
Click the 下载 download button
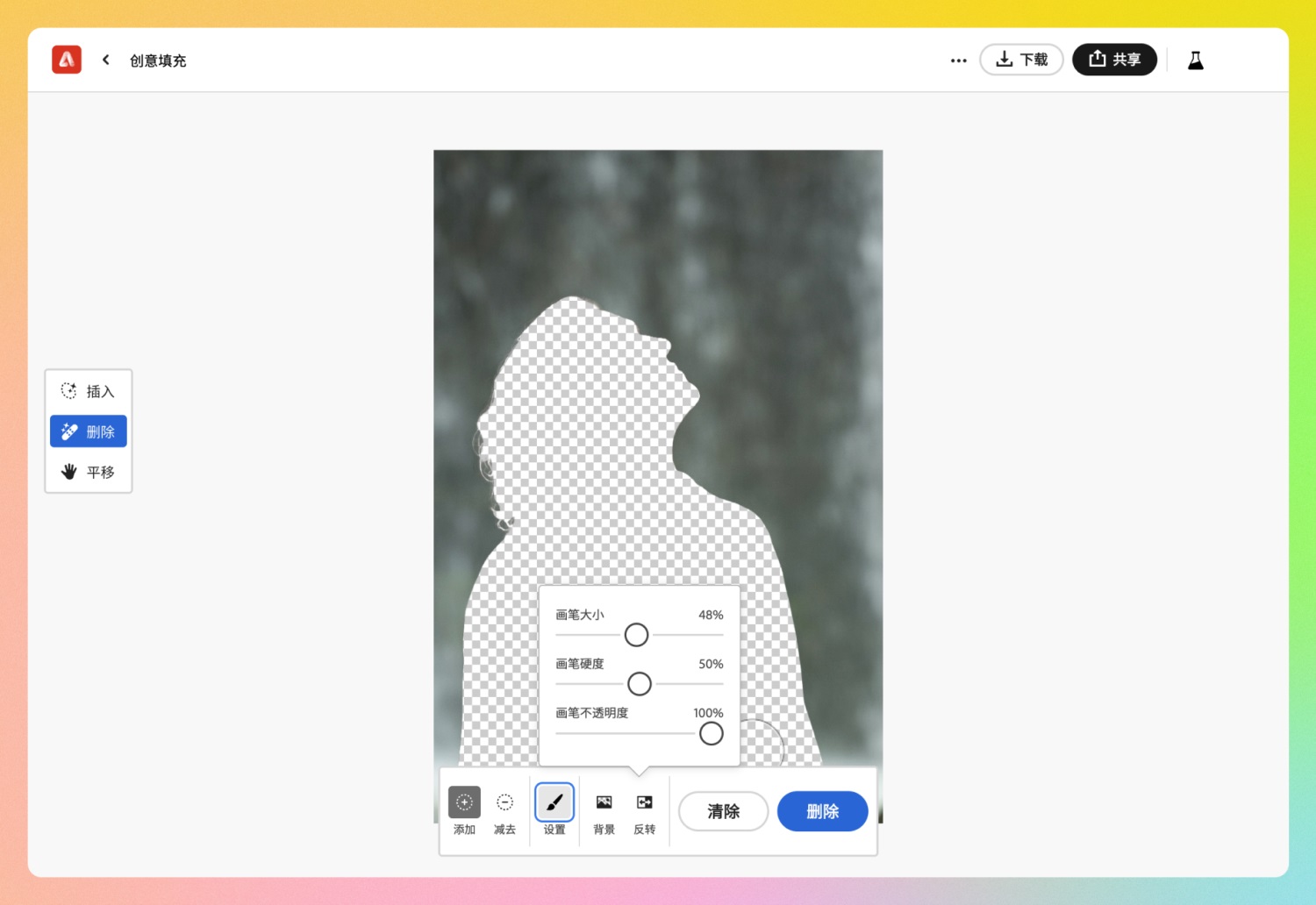click(x=1021, y=60)
